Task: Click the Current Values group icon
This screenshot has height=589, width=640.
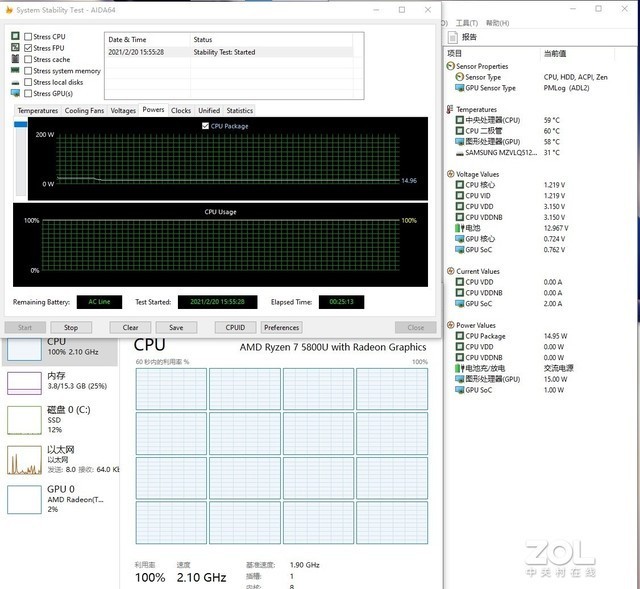Action: (x=451, y=271)
